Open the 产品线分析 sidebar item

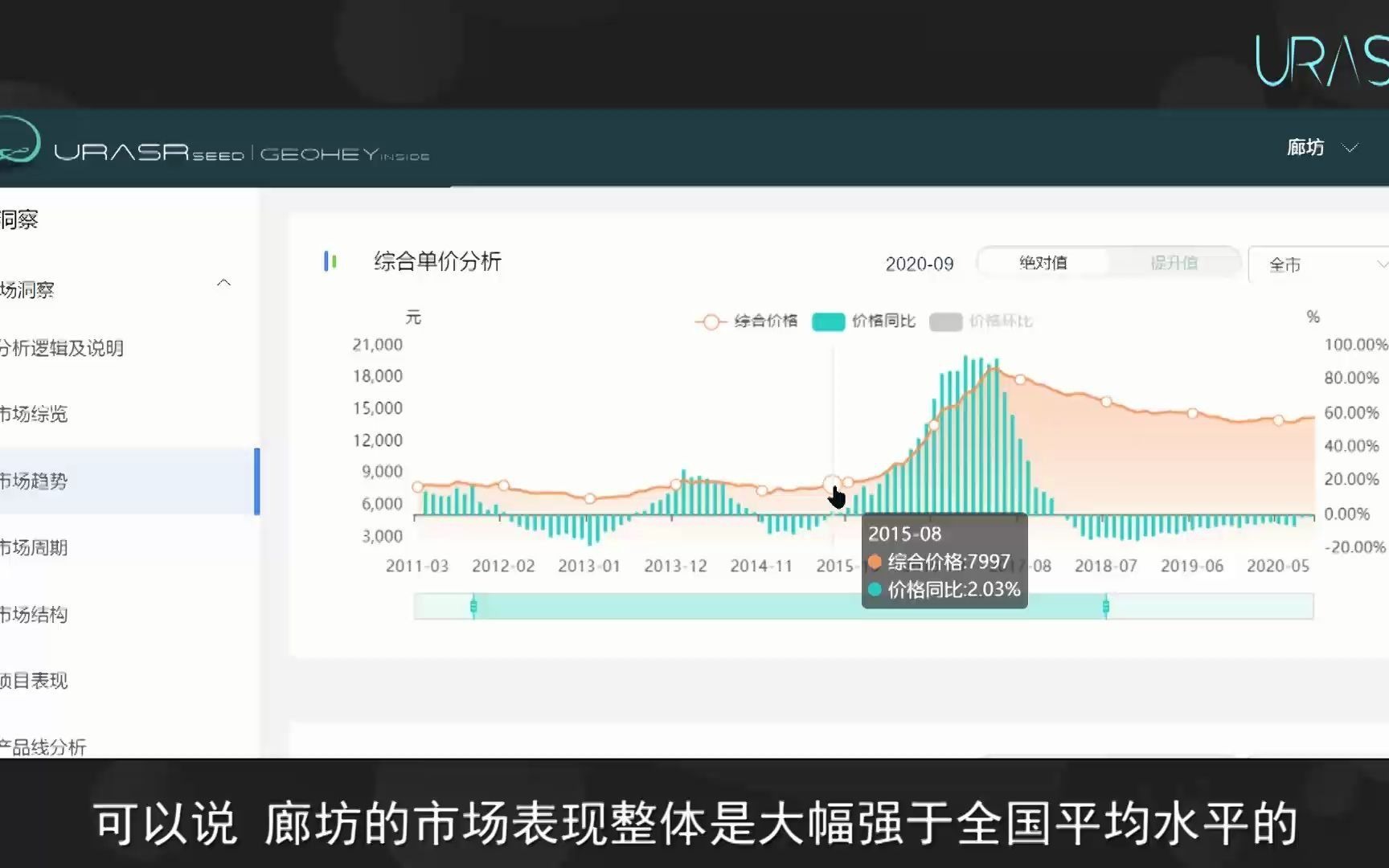pos(43,747)
